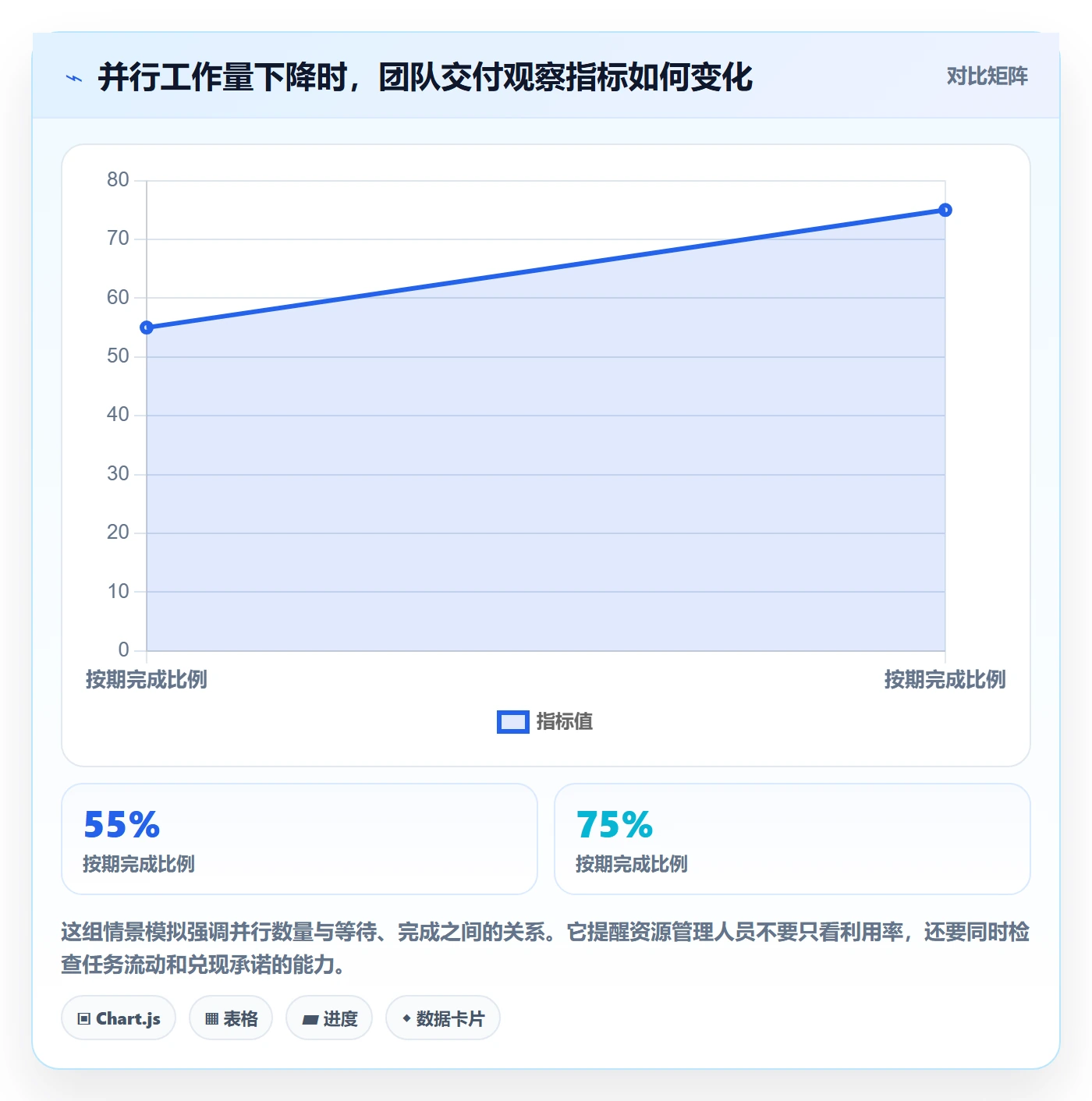The width and height of the screenshot is (1092, 1101).
Task: Click the y-axis tick label 40
Action: pyautogui.click(x=118, y=415)
